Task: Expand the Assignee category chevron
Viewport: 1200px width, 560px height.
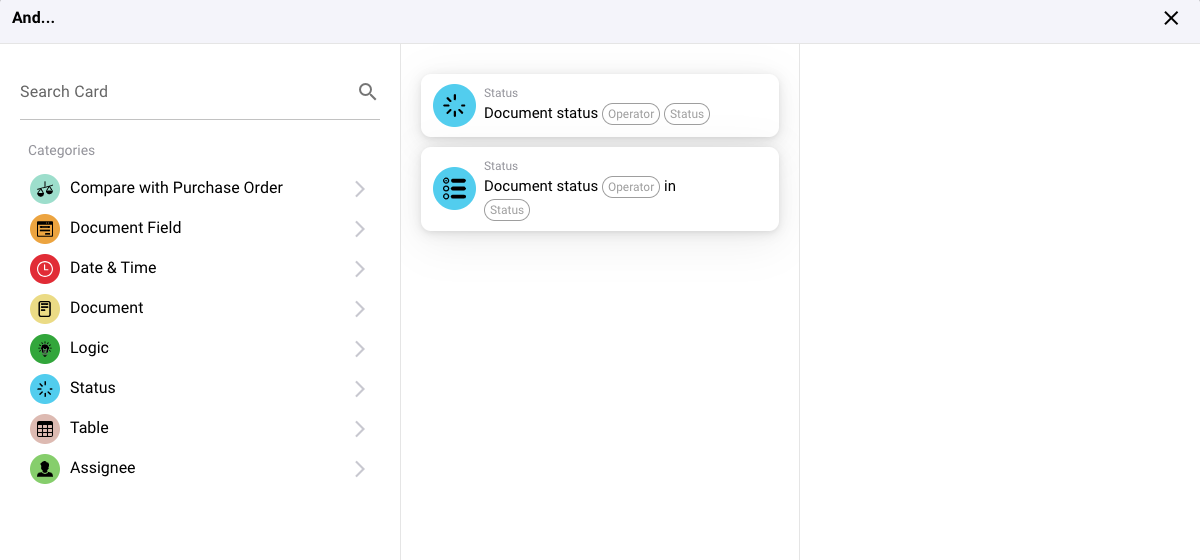Action: point(360,469)
